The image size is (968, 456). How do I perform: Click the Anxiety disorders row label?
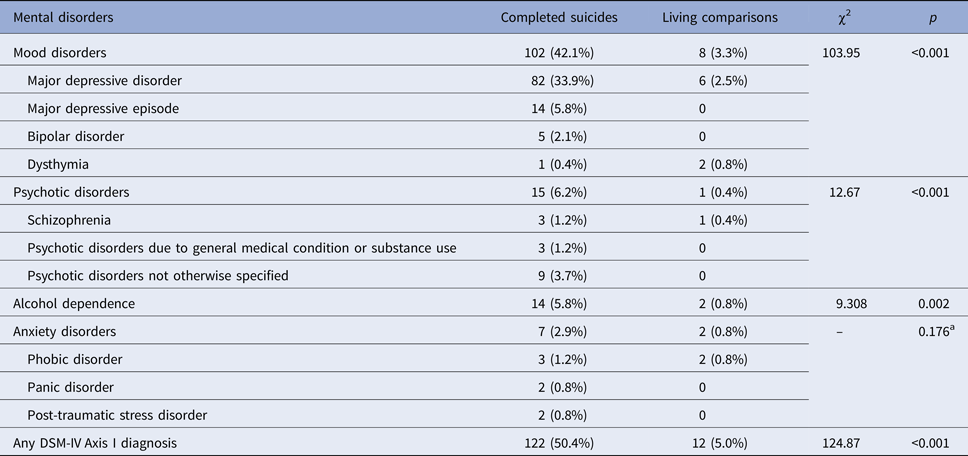64,330
